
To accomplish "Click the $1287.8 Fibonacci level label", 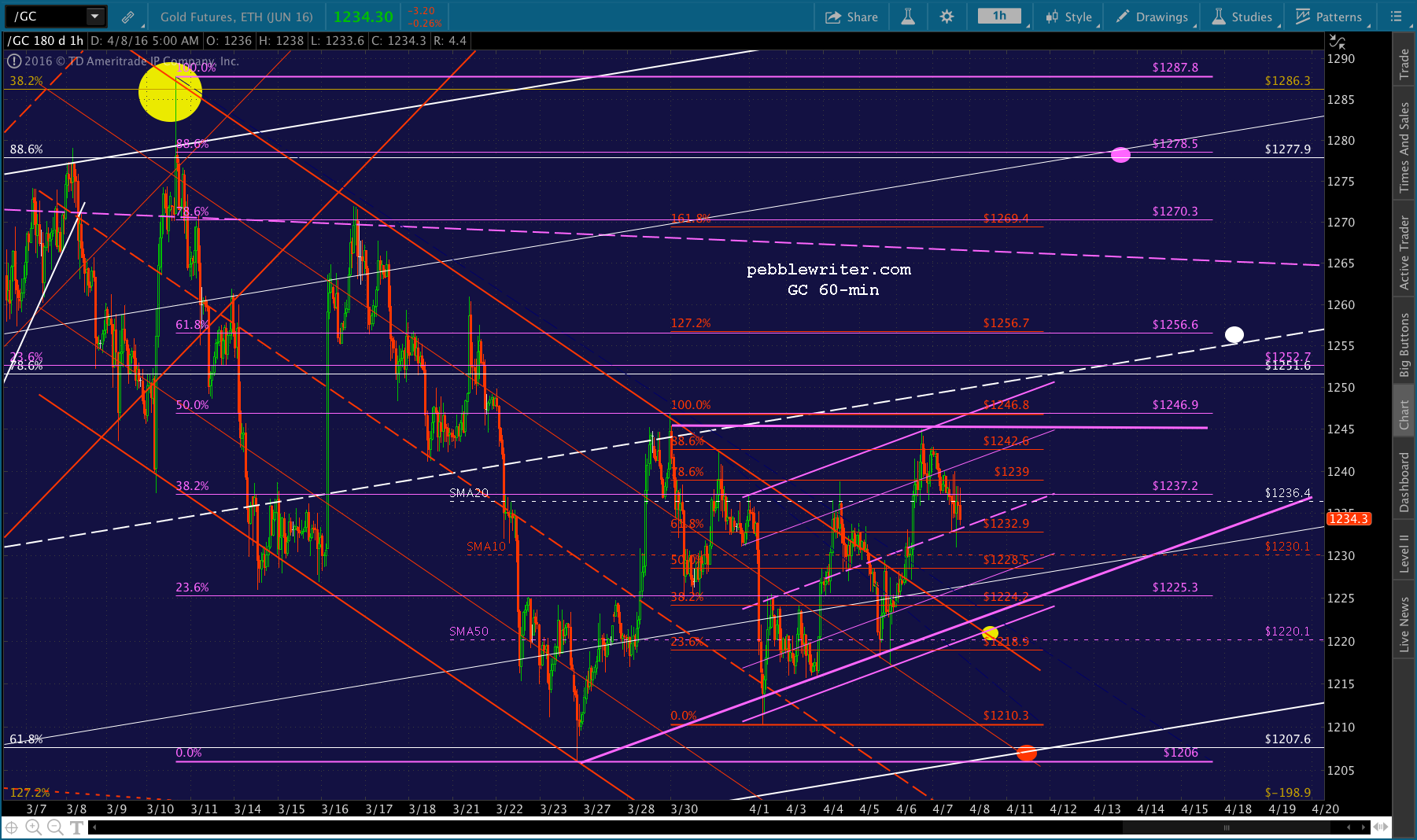I will tap(1175, 68).
